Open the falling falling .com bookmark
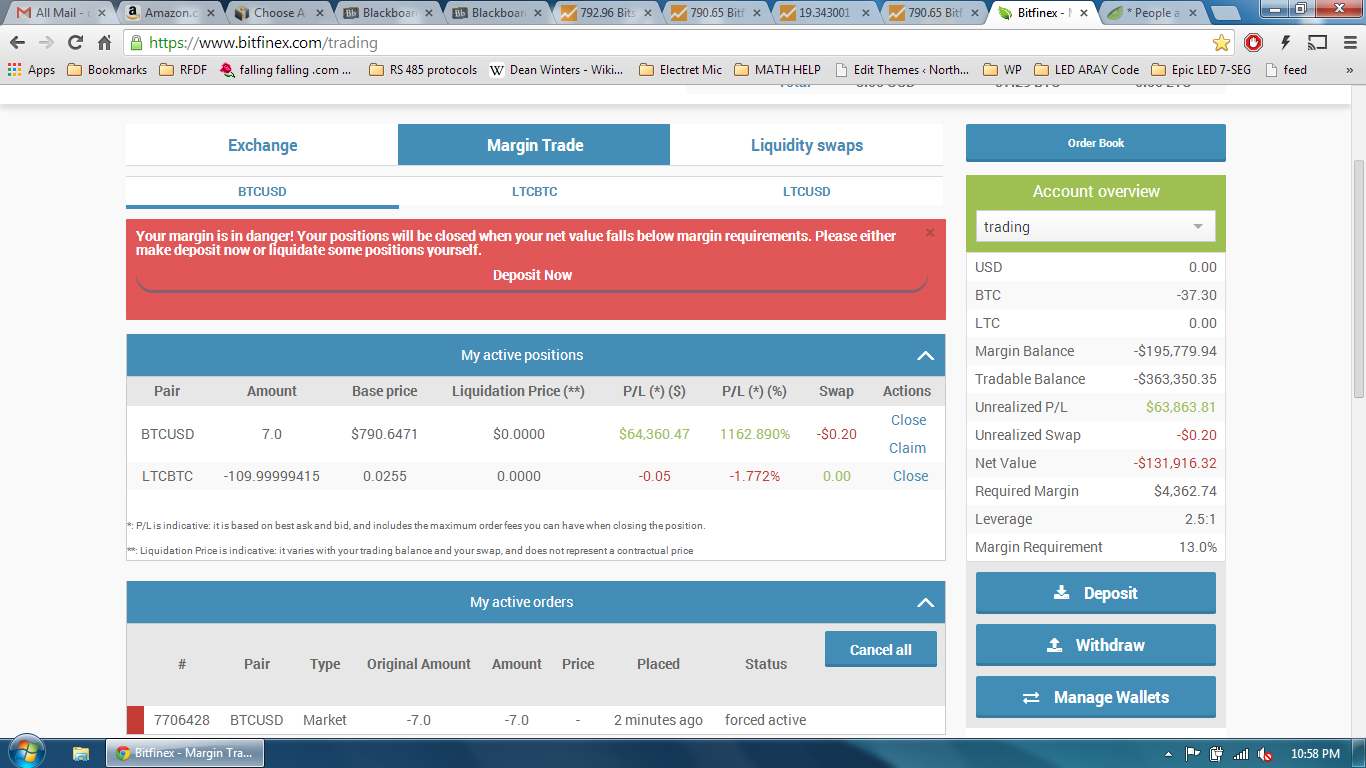The width and height of the screenshot is (1366, 768). coord(285,70)
